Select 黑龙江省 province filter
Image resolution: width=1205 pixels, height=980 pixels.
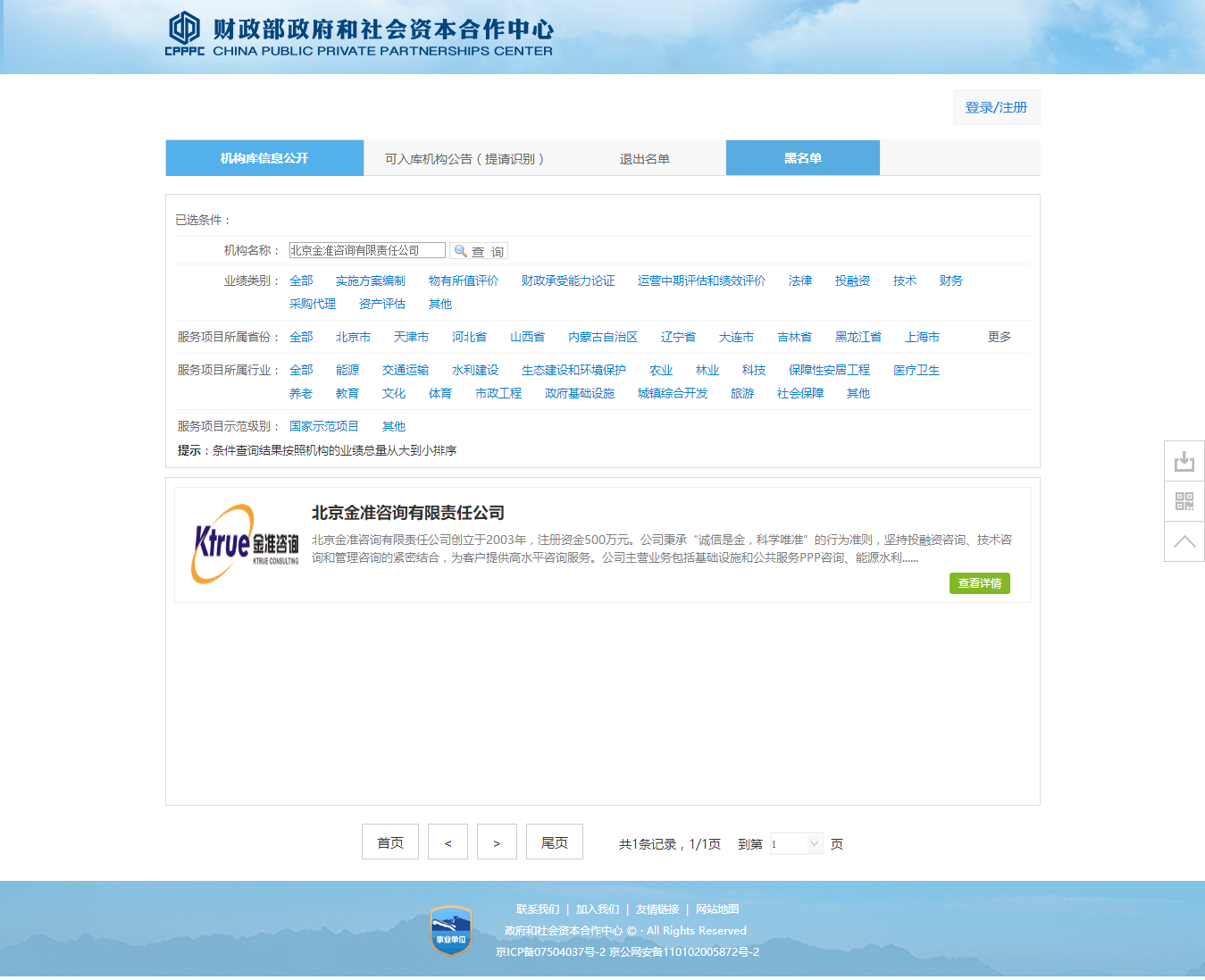[x=858, y=337]
